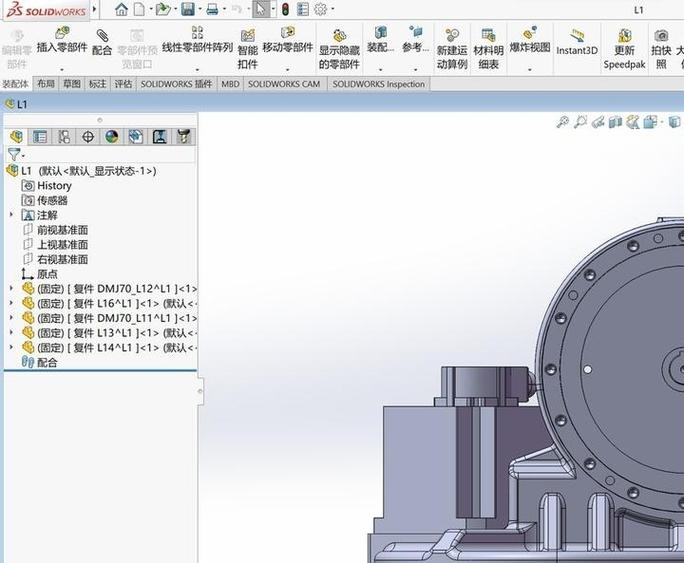This screenshot has width=684, height=563.
Task: Select 前视基准面 (Front Plane)
Action: coord(55,230)
